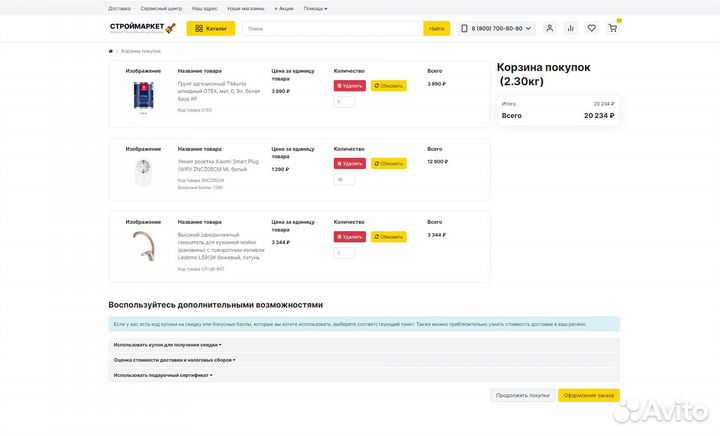Open the Помощь menu in top bar
Viewport: 720px width, 436px height.
(x=315, y=8)
